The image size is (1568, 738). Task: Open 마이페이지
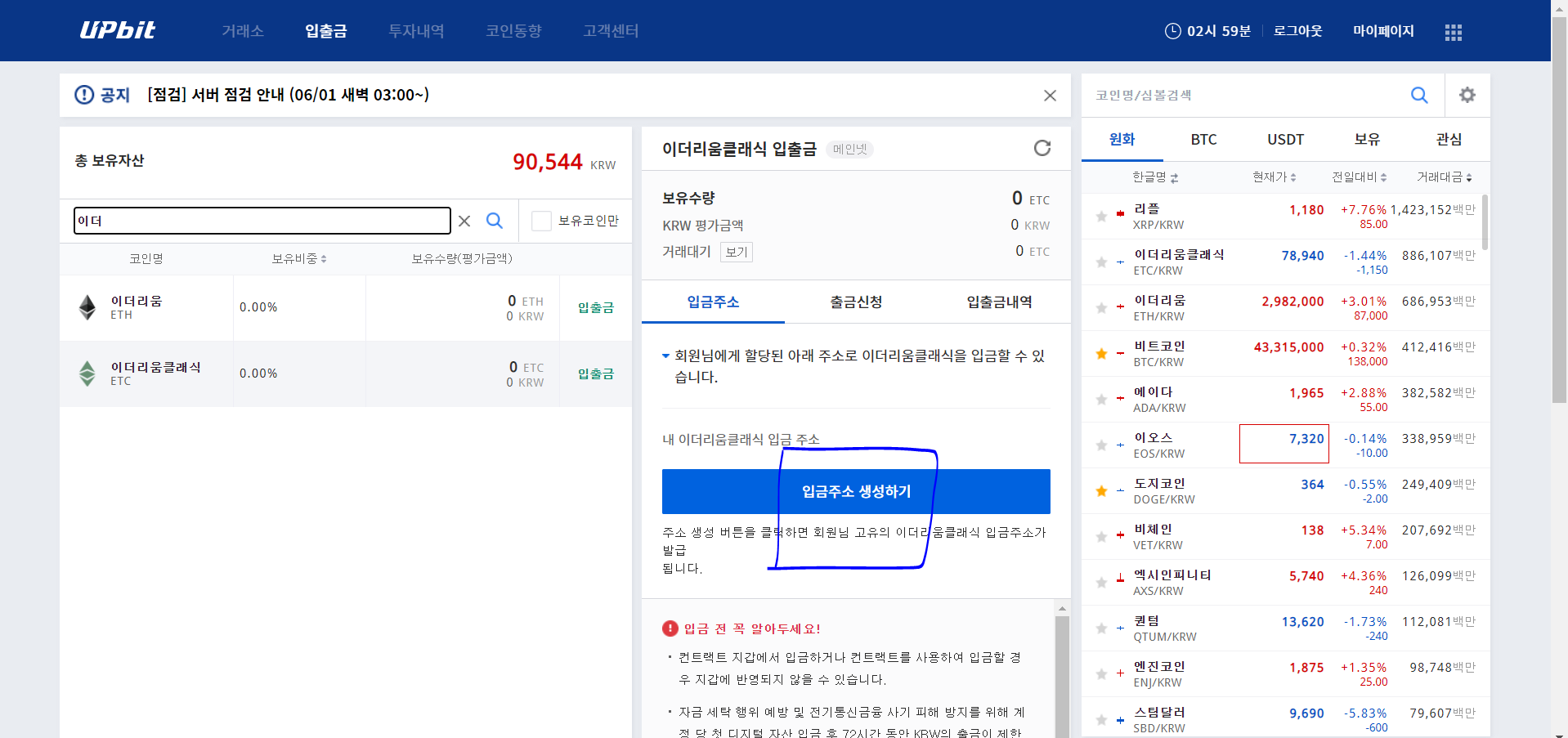(x=1383, y=31)
